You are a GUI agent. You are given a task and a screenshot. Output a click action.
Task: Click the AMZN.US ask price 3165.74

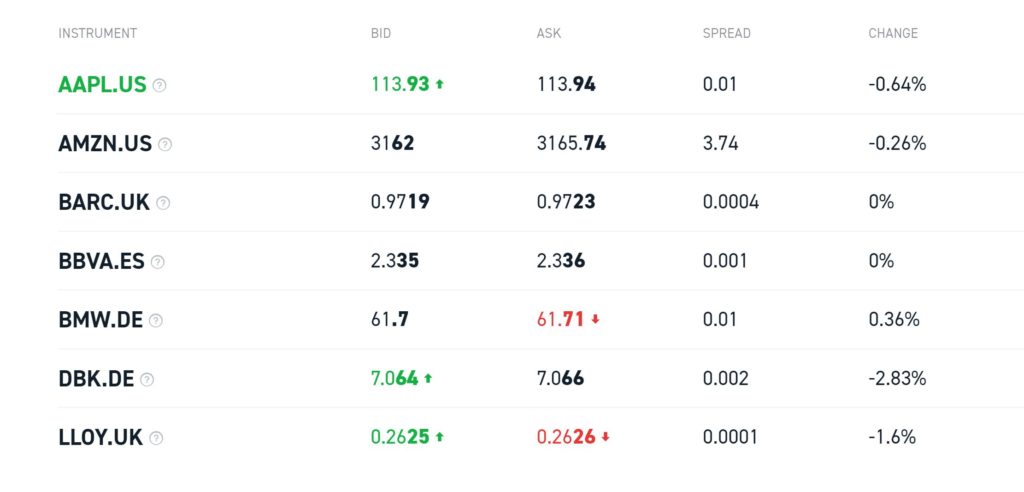pos(571,143)
